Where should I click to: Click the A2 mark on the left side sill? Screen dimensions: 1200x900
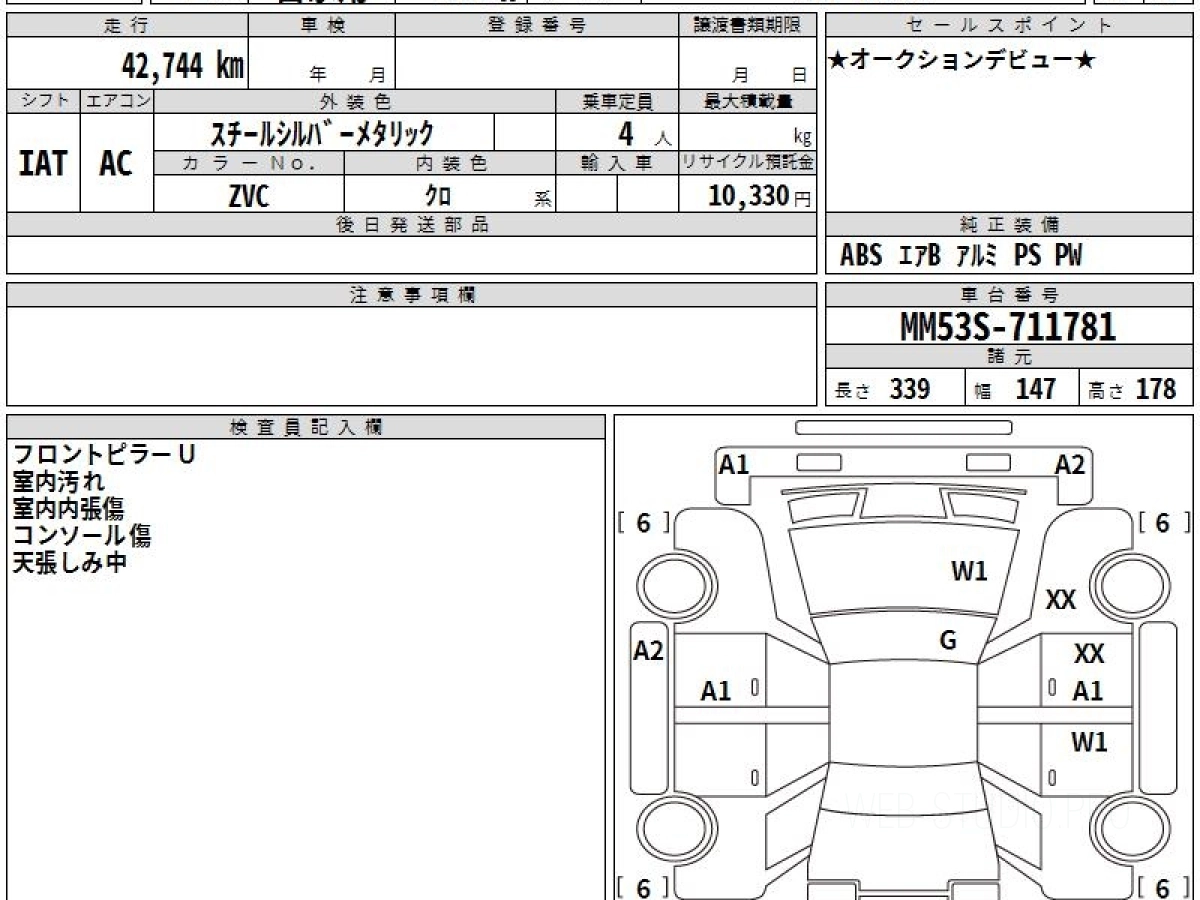649,651
